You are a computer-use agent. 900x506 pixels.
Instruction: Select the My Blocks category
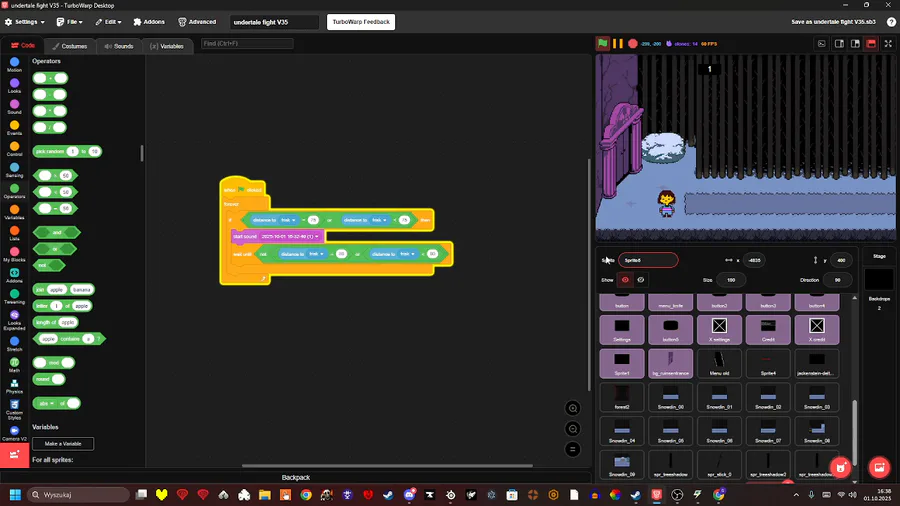point(14,254)
